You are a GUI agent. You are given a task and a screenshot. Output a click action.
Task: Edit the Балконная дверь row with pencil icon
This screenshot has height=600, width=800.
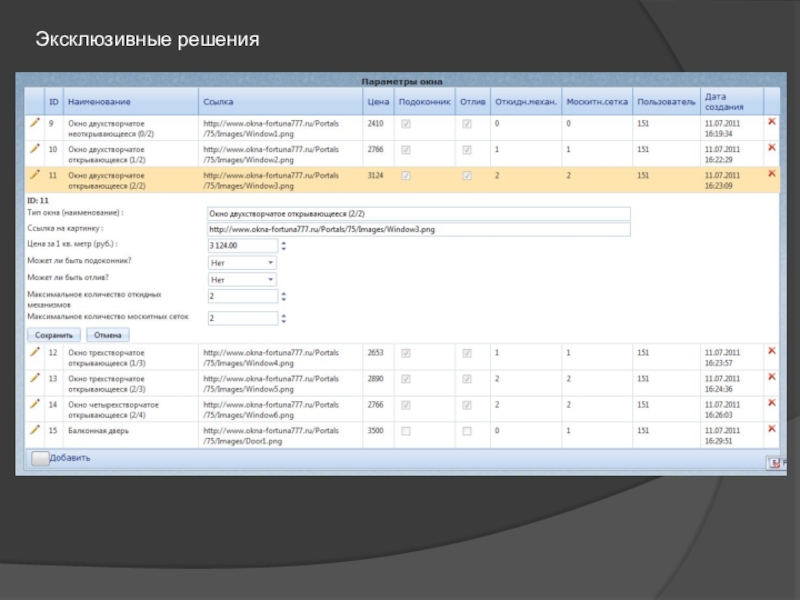click(x=35, y=430)
